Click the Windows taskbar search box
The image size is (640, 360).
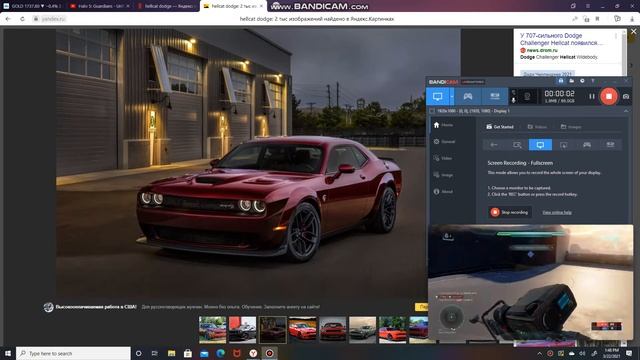click(73, 353)
